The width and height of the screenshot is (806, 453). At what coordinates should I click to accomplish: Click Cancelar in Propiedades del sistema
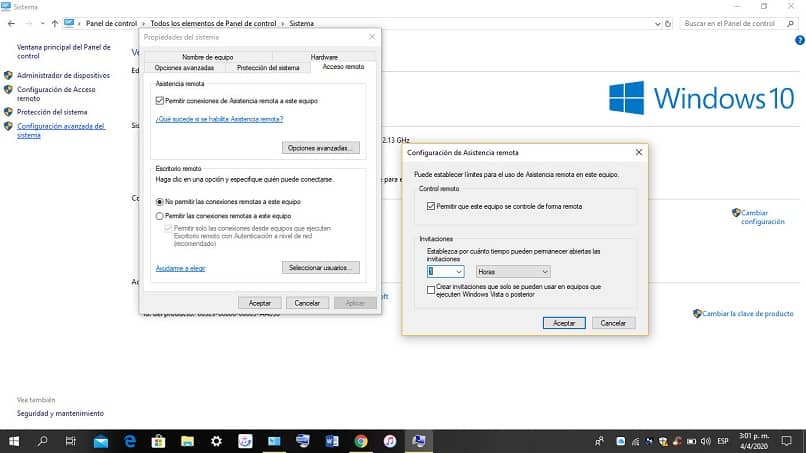[x=307, y=303]
